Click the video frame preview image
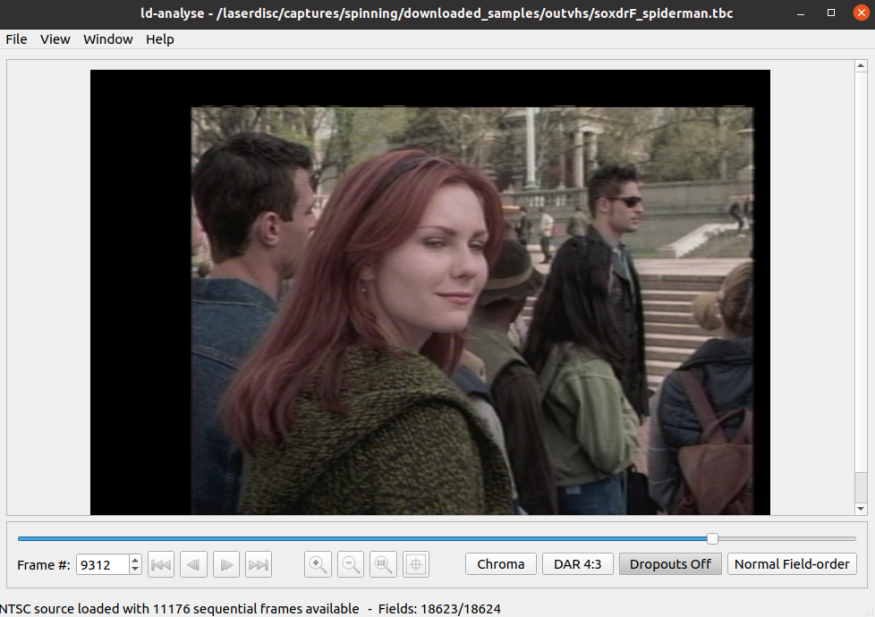Viewport: 875px width, 617px height. pos(430,292)
